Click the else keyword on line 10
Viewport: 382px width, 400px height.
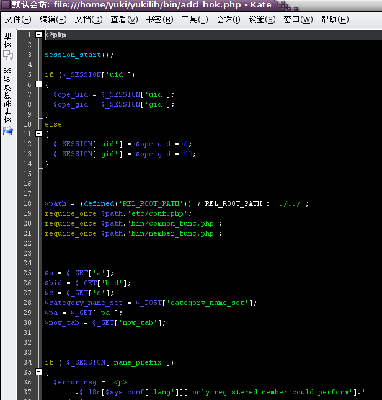pyautogui.click(x=53, y=125)
